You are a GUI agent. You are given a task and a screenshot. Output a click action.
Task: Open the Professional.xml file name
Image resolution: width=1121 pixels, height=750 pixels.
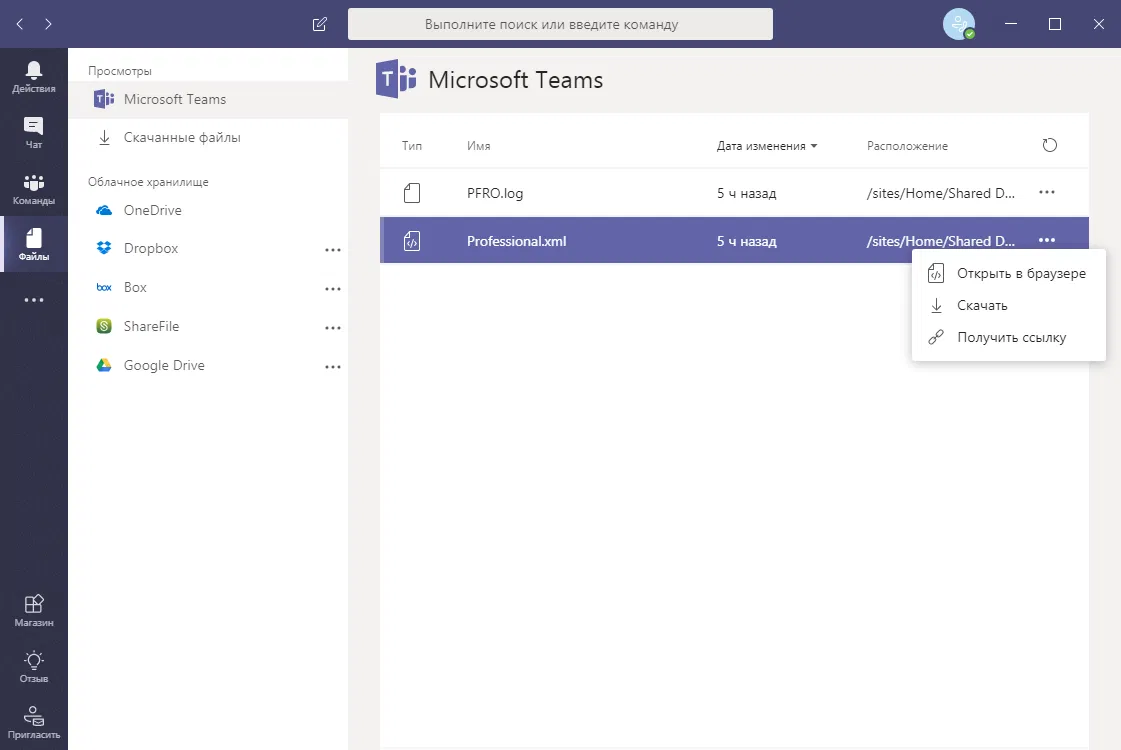point(516,241)
